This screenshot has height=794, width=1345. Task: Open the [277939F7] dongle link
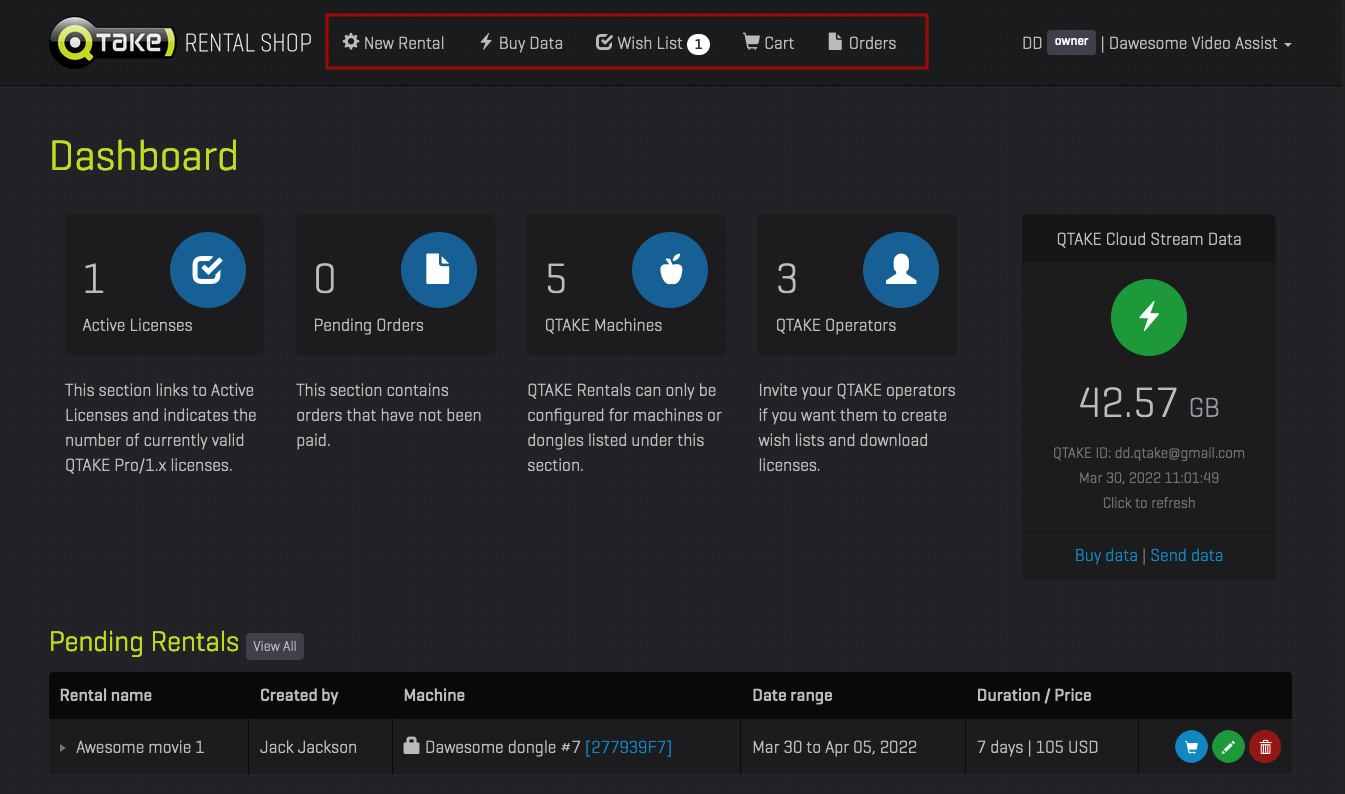point(628,747)
